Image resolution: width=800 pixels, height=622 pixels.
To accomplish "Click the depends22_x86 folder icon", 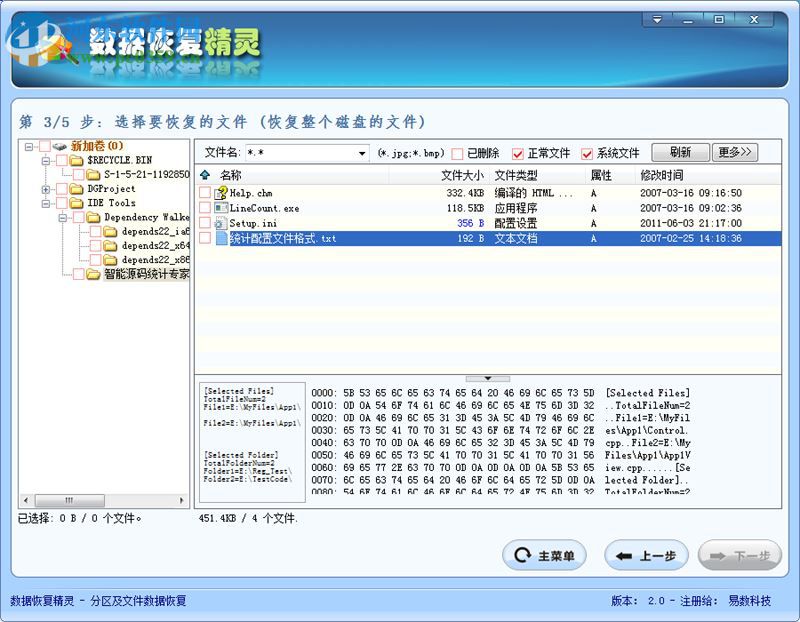I will pyautogui.click(x=110, y=260).
